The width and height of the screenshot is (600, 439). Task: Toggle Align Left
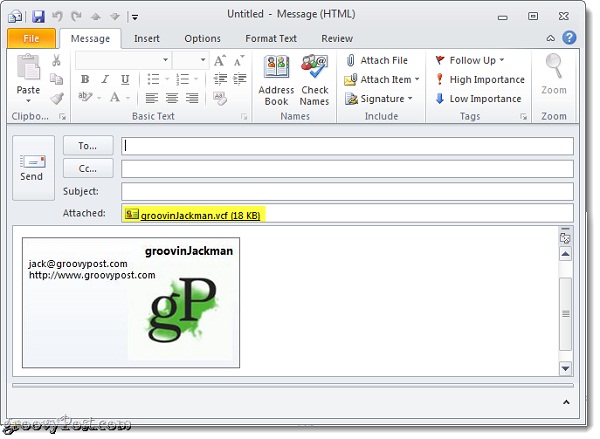pyautogui.click(x=152, y=98)
